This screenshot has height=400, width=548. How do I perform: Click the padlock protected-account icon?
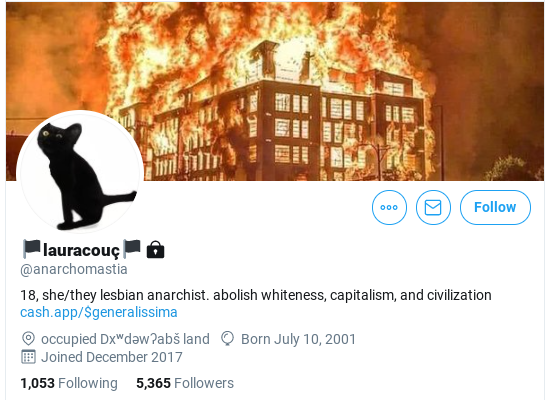point(155,250)
